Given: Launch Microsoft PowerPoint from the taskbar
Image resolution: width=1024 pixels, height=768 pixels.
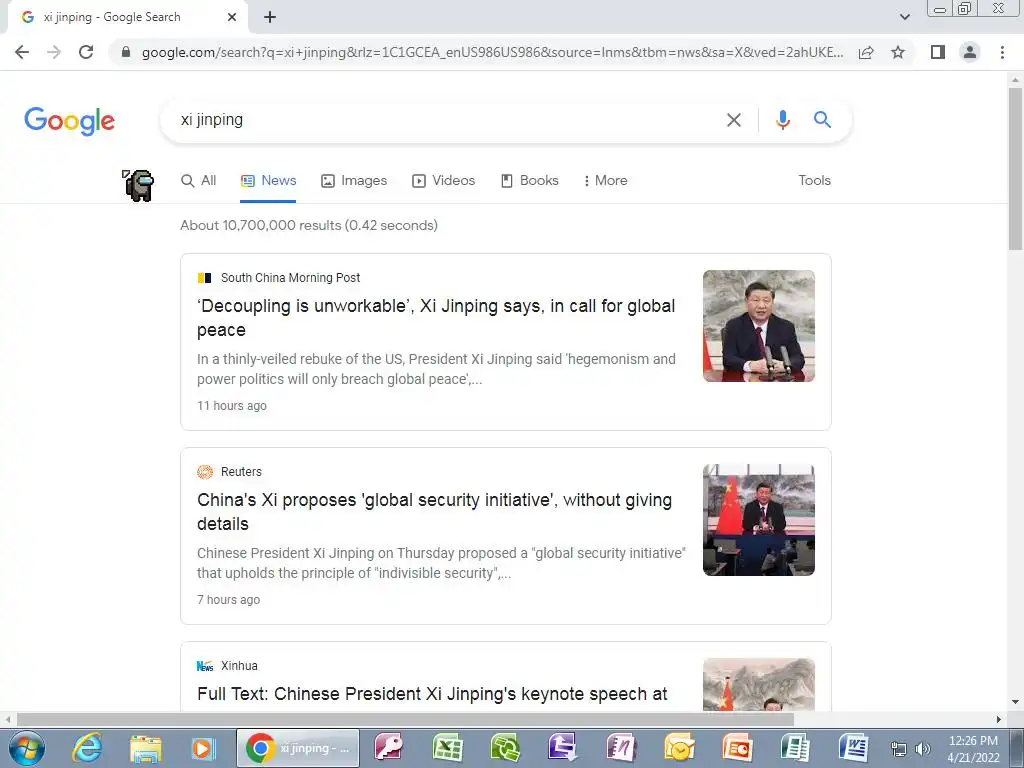Looking at the screenshot, I should coord(737,748).
